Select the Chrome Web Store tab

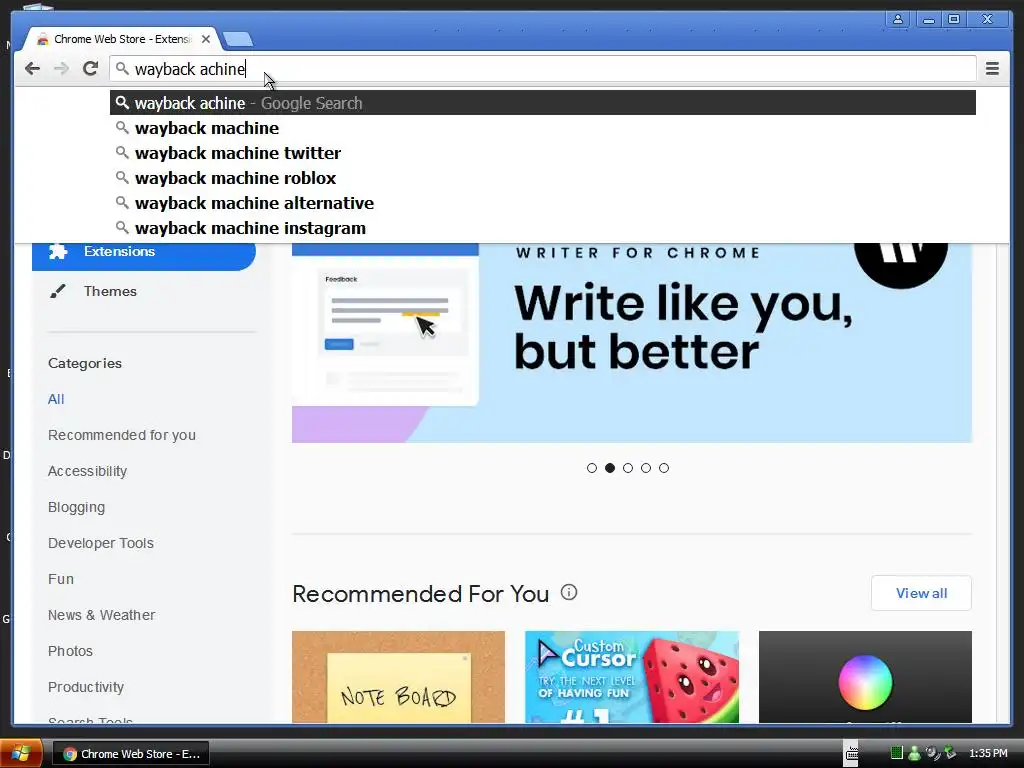pyautogui.click(x=121, y=39)
